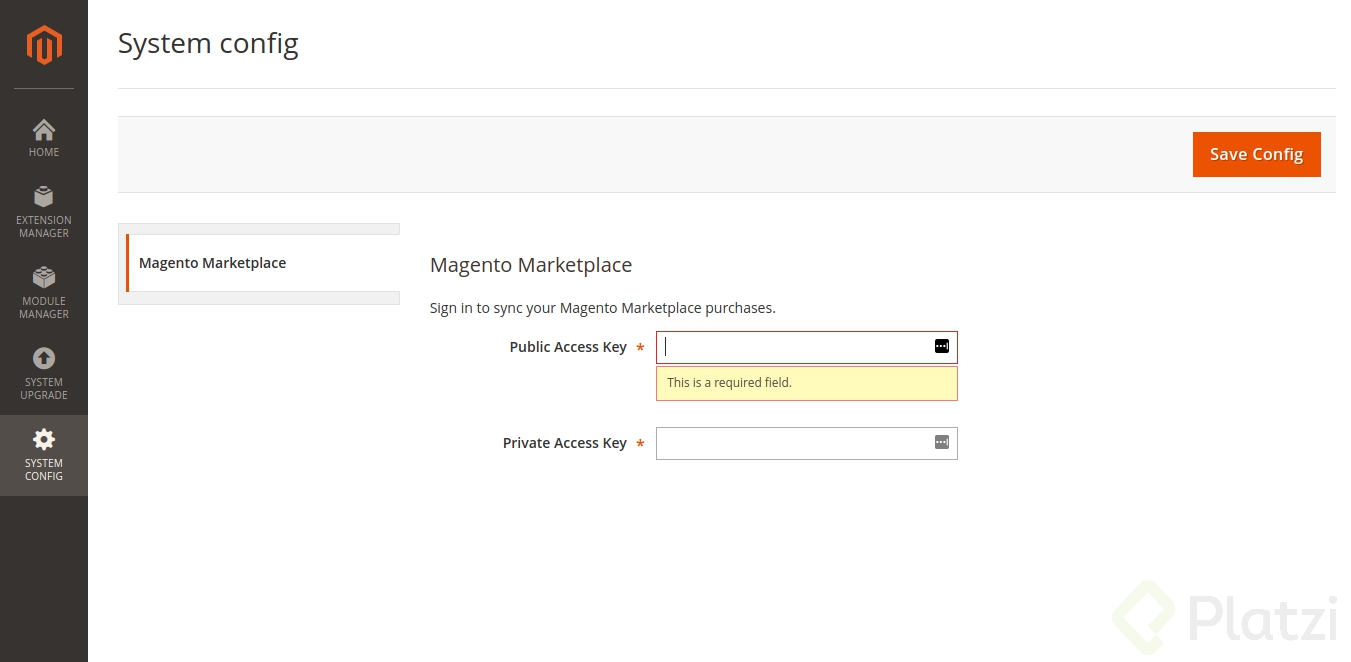
Task: Click the Magento logo in sidebar
Action: tap(44, 44)
